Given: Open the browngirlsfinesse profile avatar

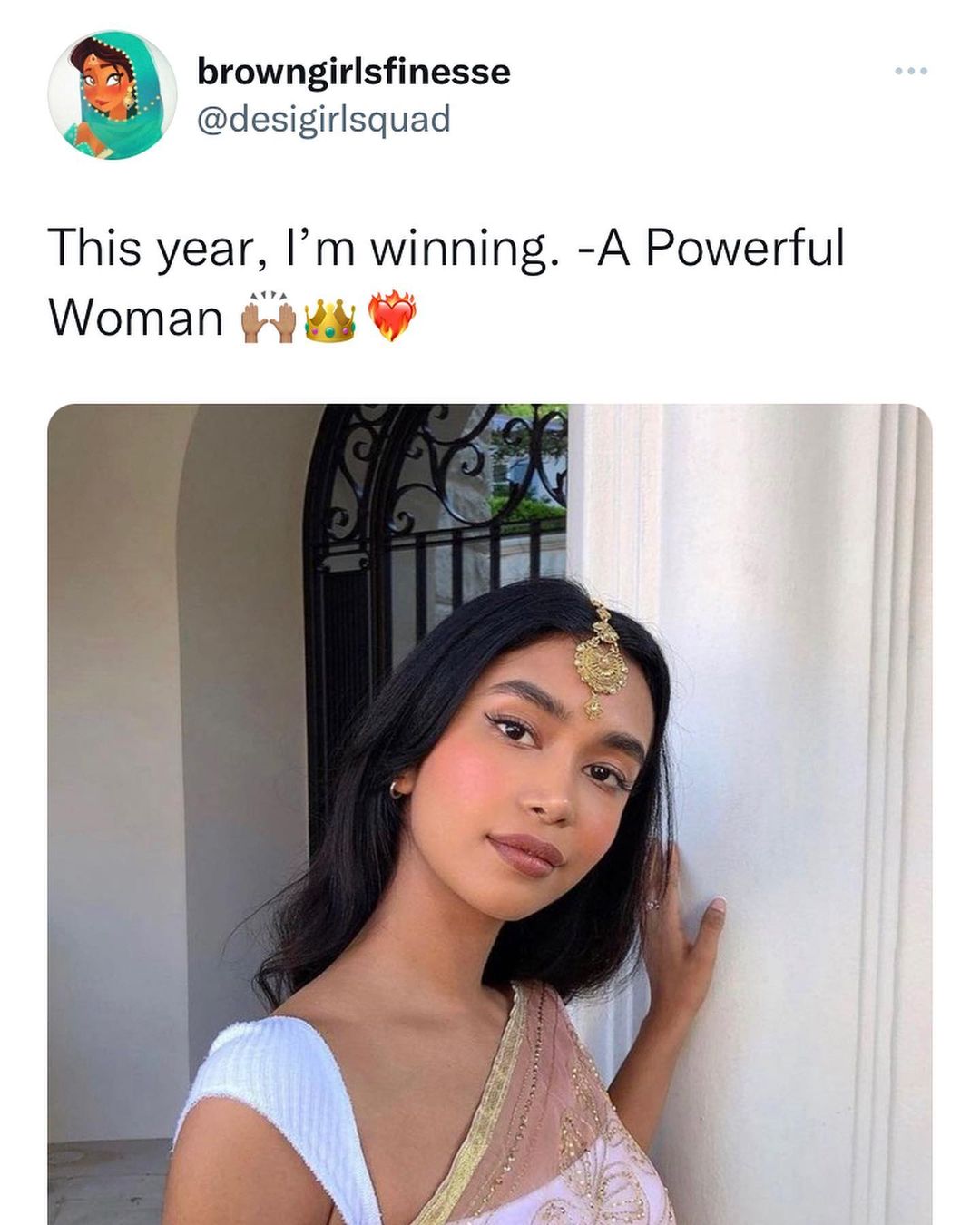Looking at the screenshot, I should 113,95.
